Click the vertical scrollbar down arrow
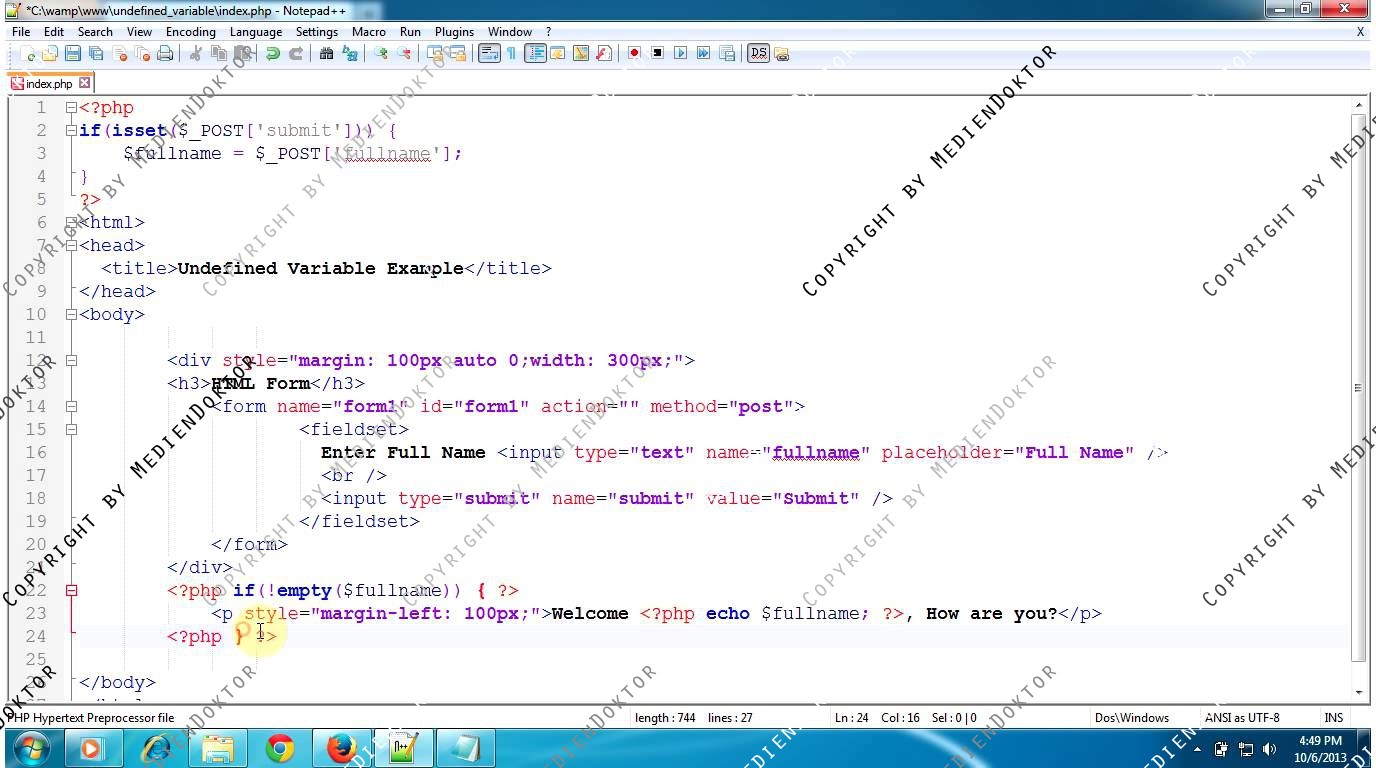 [x=1359, y=692]
